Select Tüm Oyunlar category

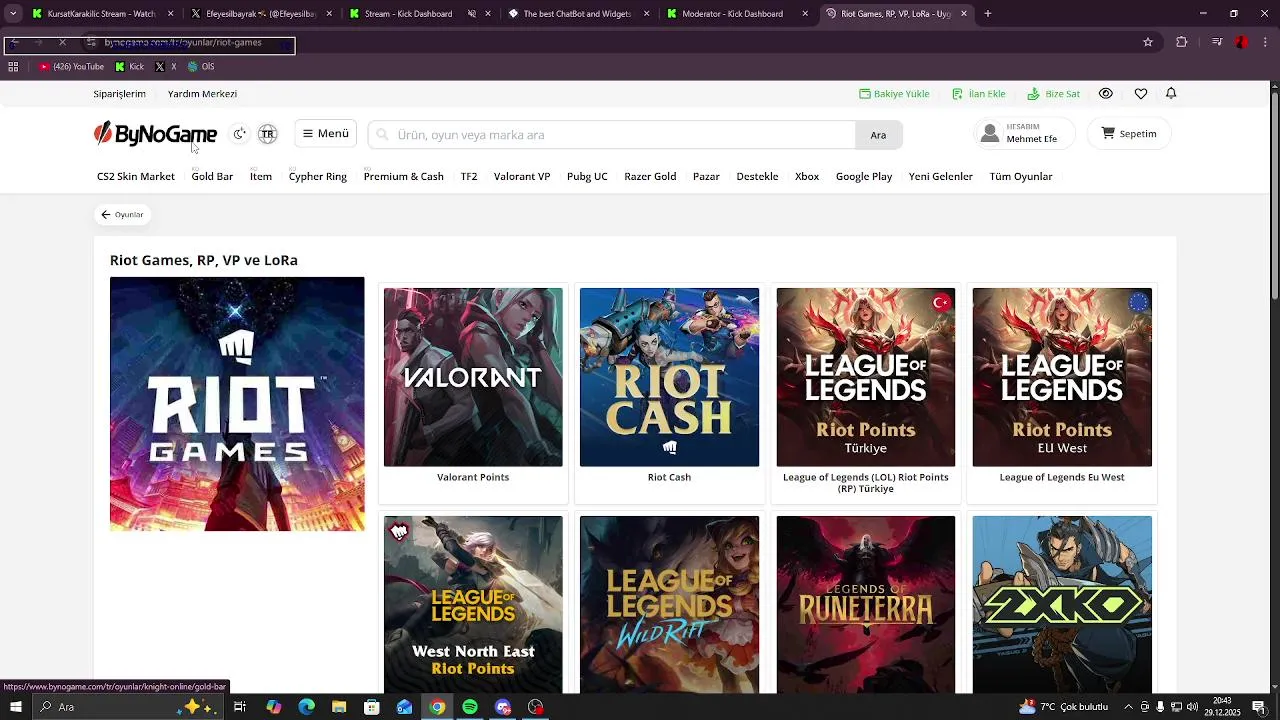1021,177
